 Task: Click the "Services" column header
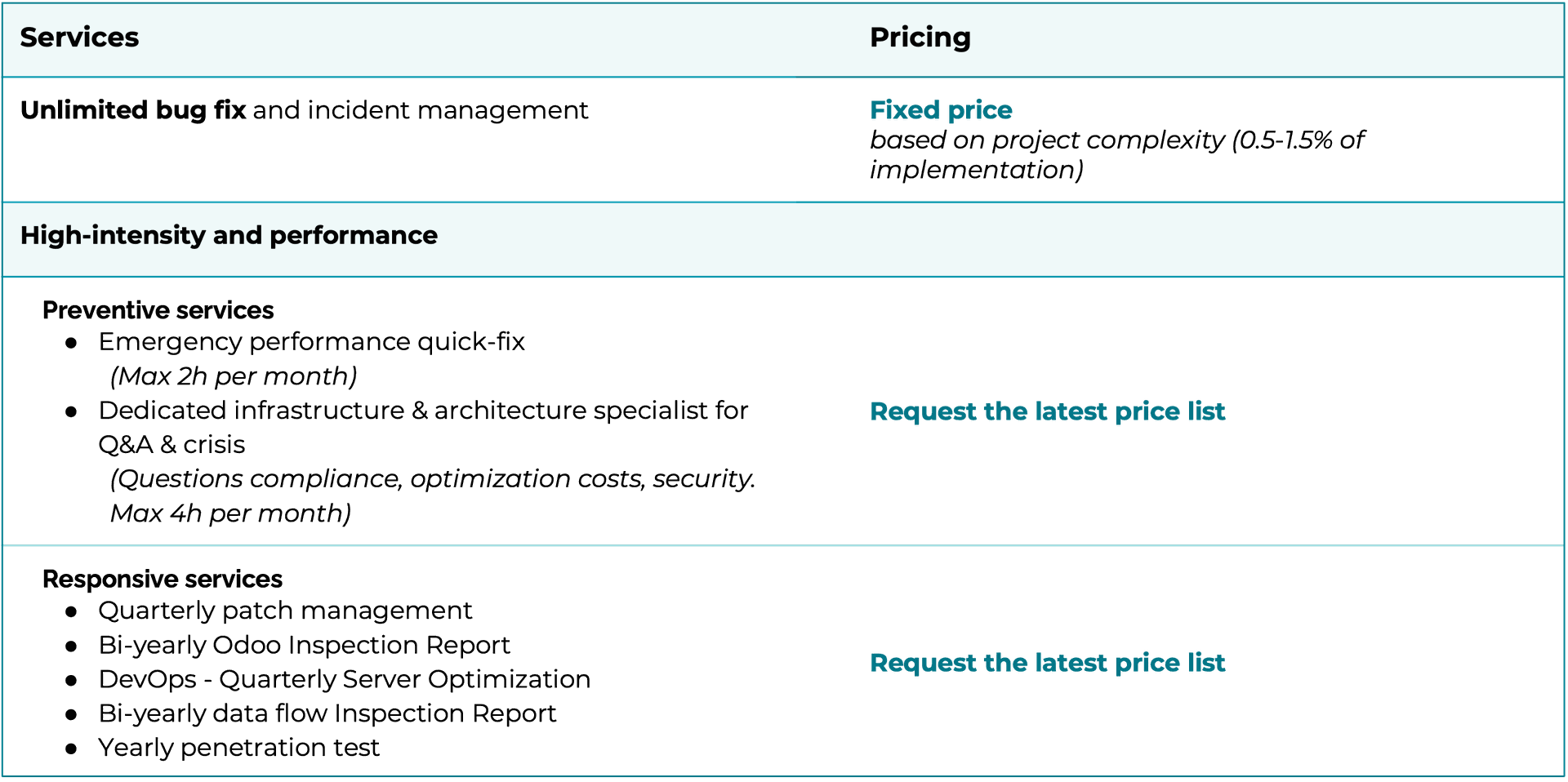coord(79,38)
